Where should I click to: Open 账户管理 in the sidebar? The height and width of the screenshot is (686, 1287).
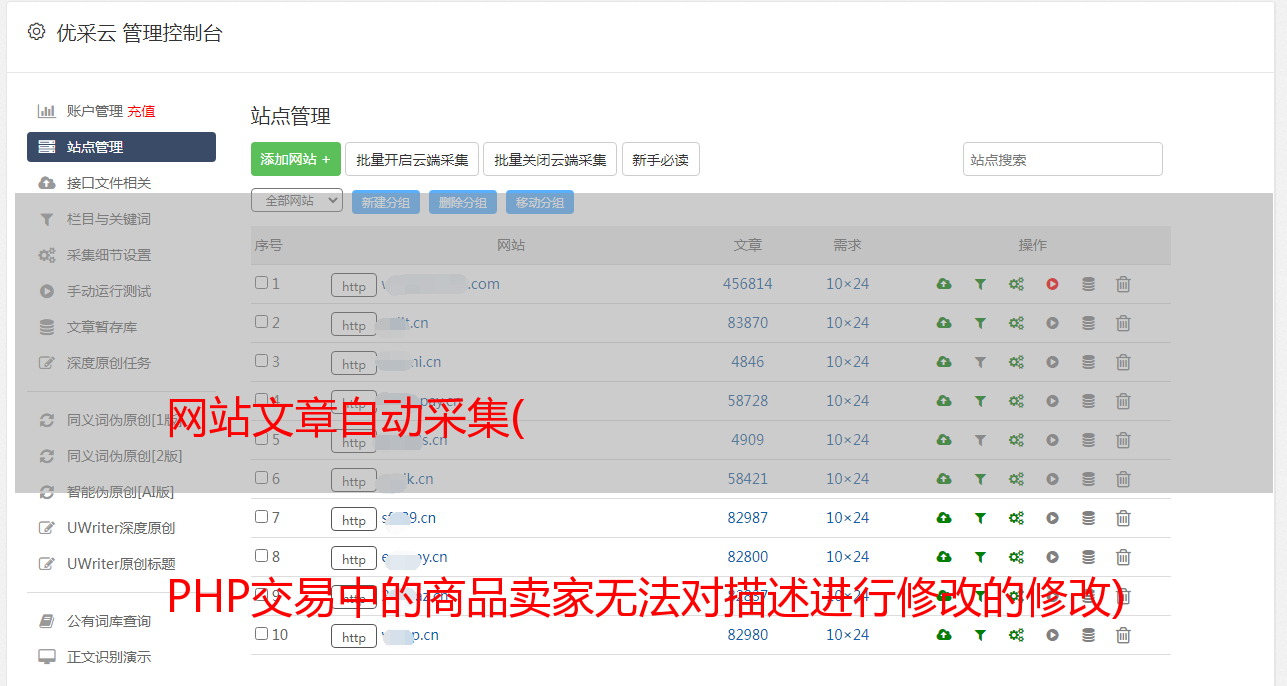[x=95, y=111]
